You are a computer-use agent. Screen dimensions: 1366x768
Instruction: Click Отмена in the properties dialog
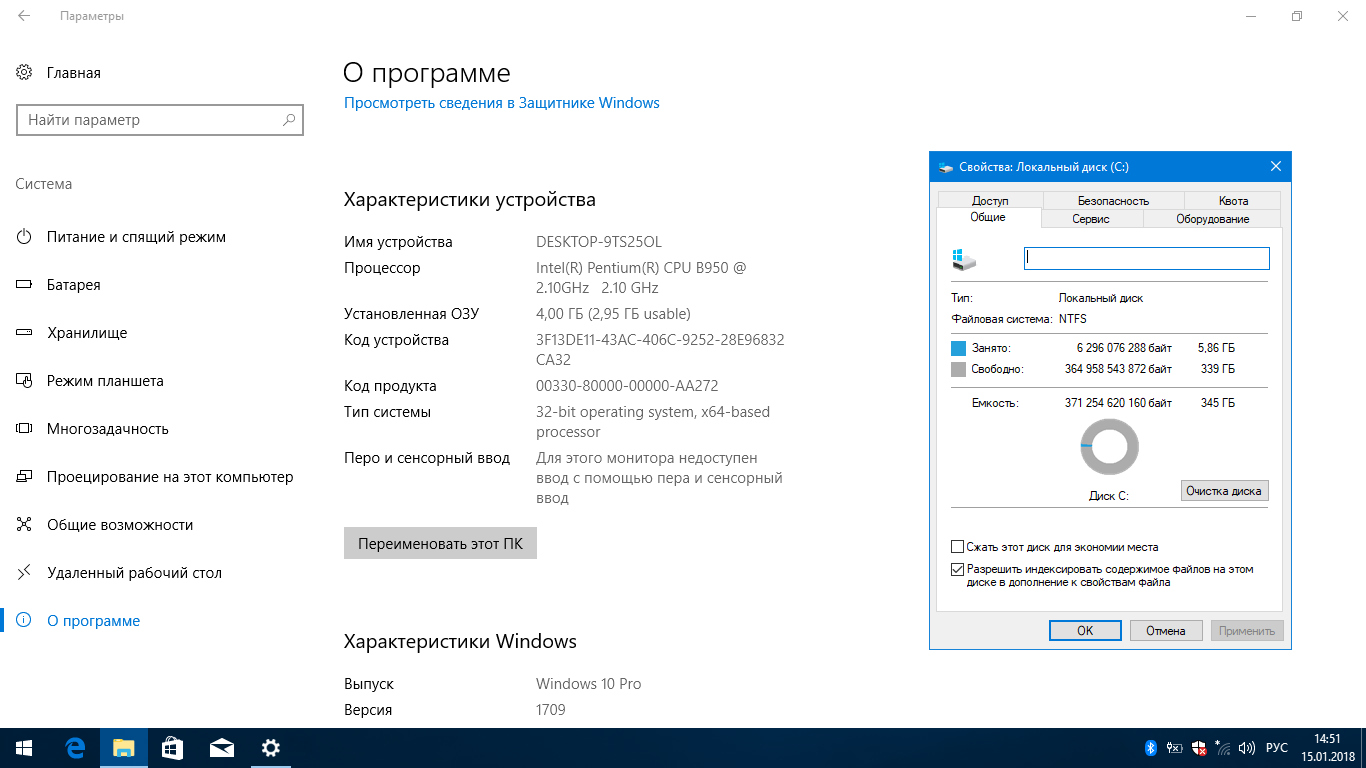point(1166,631)
